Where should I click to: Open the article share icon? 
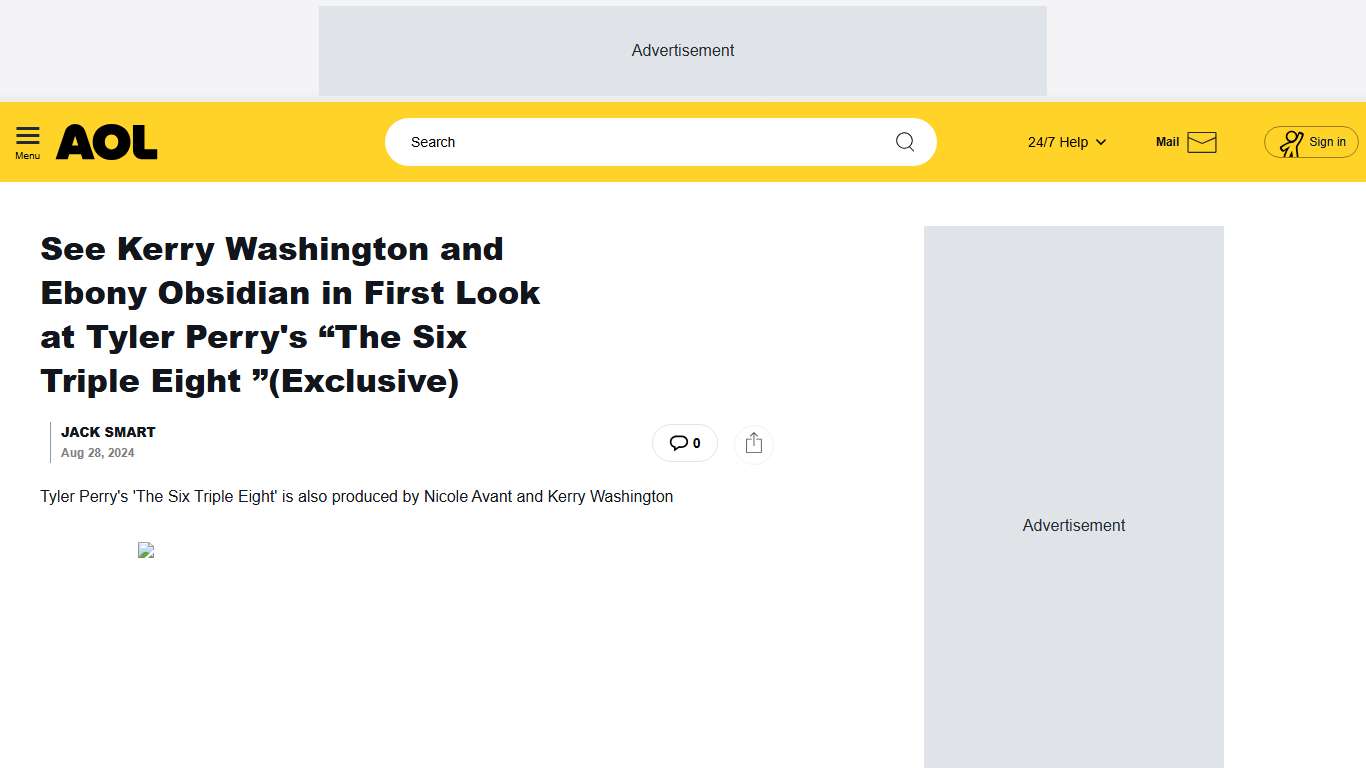(x=754, y=444)
